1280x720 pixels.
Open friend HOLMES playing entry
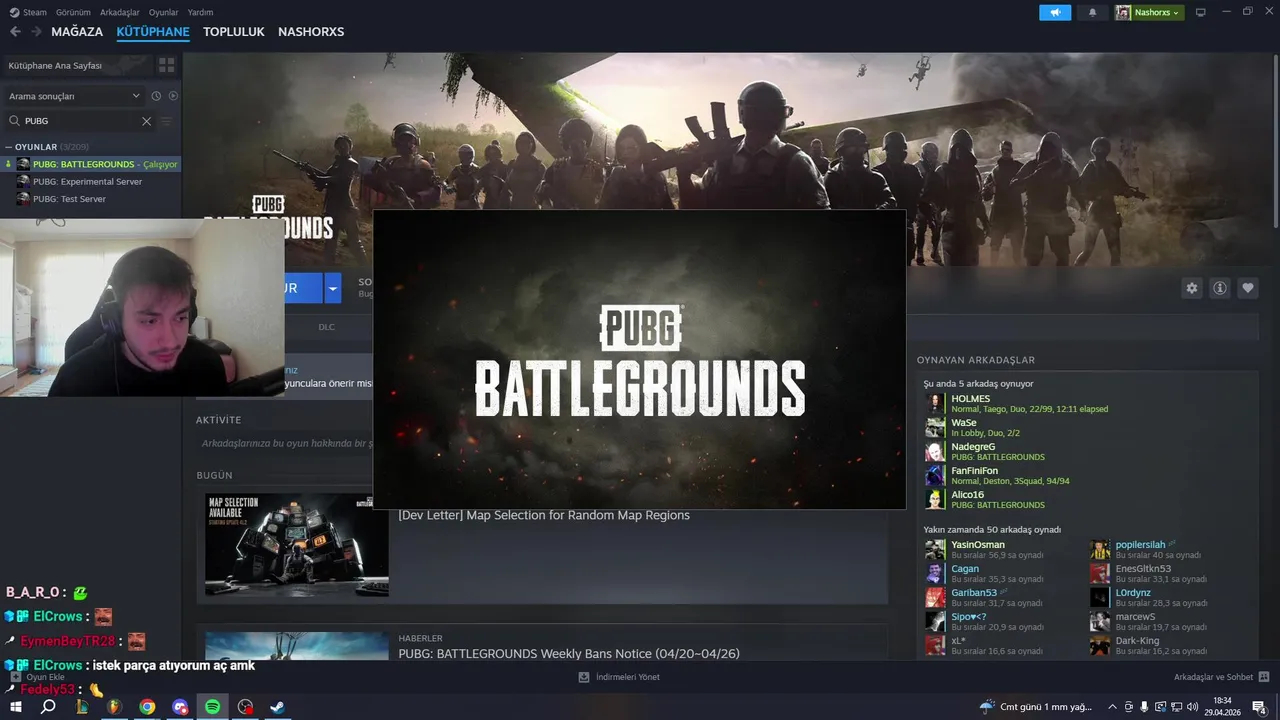(1015, 403)
